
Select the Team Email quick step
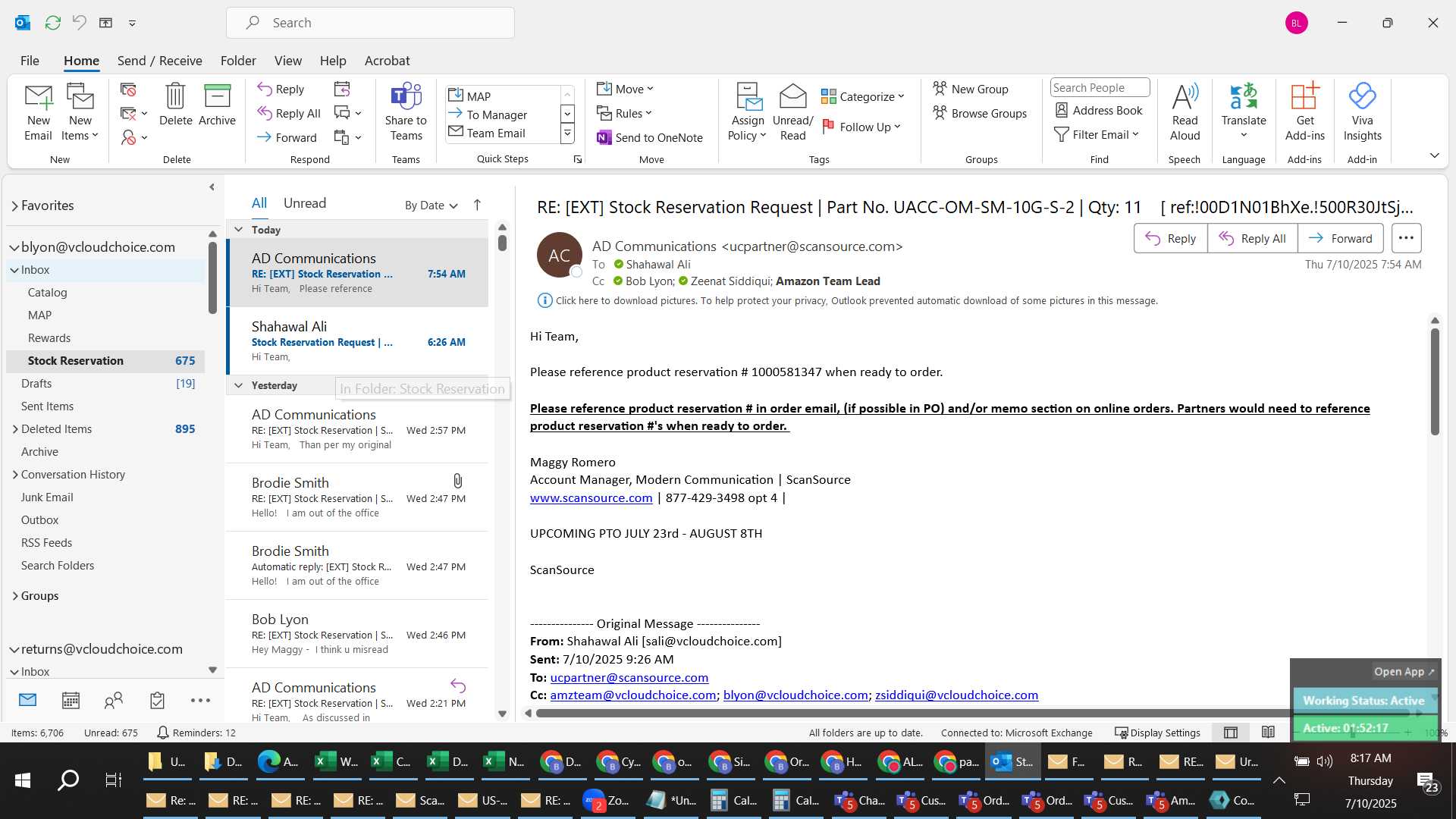click(502, 133)
